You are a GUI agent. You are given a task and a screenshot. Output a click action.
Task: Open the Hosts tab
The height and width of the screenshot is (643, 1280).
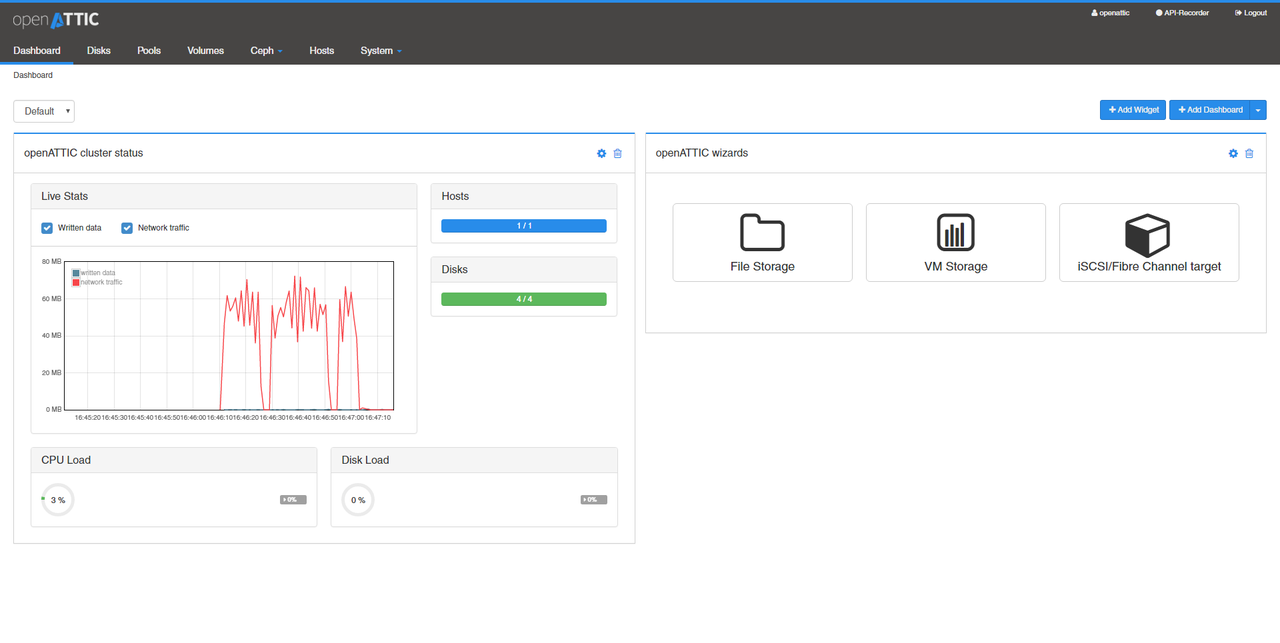[322, 51]
